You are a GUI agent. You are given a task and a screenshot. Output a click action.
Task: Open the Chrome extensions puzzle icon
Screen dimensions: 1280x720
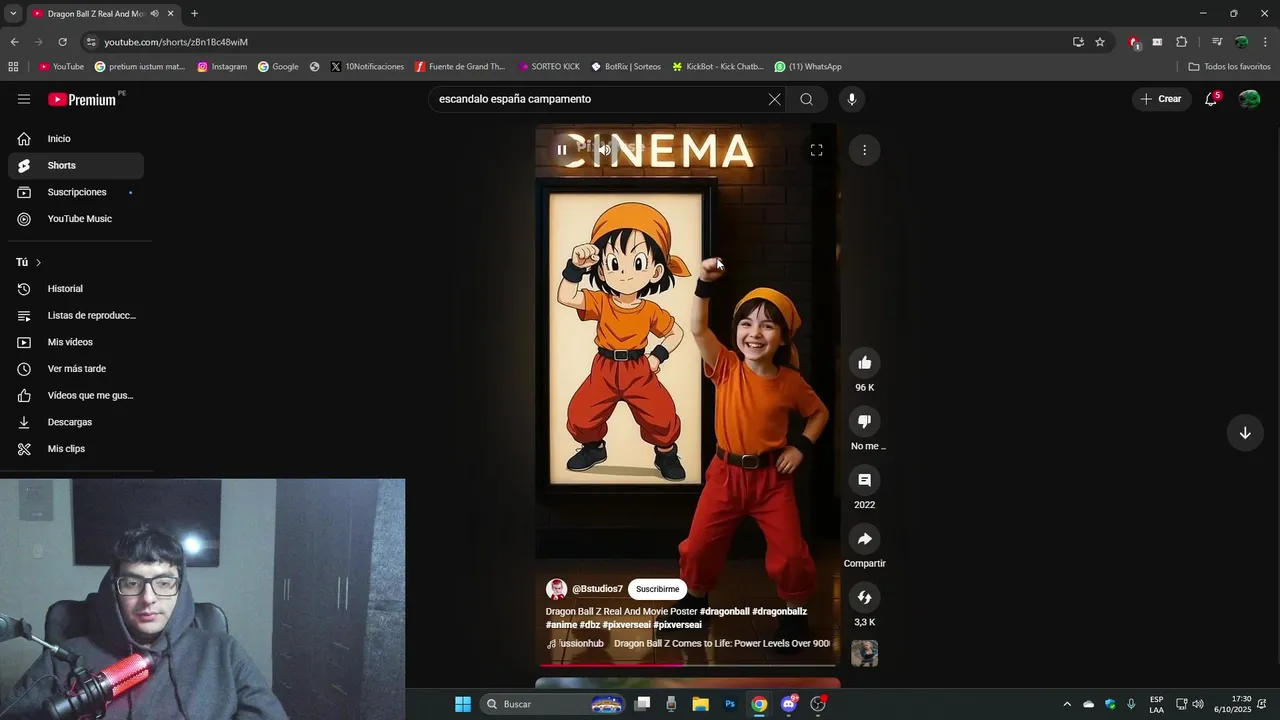click(1182, 42)
